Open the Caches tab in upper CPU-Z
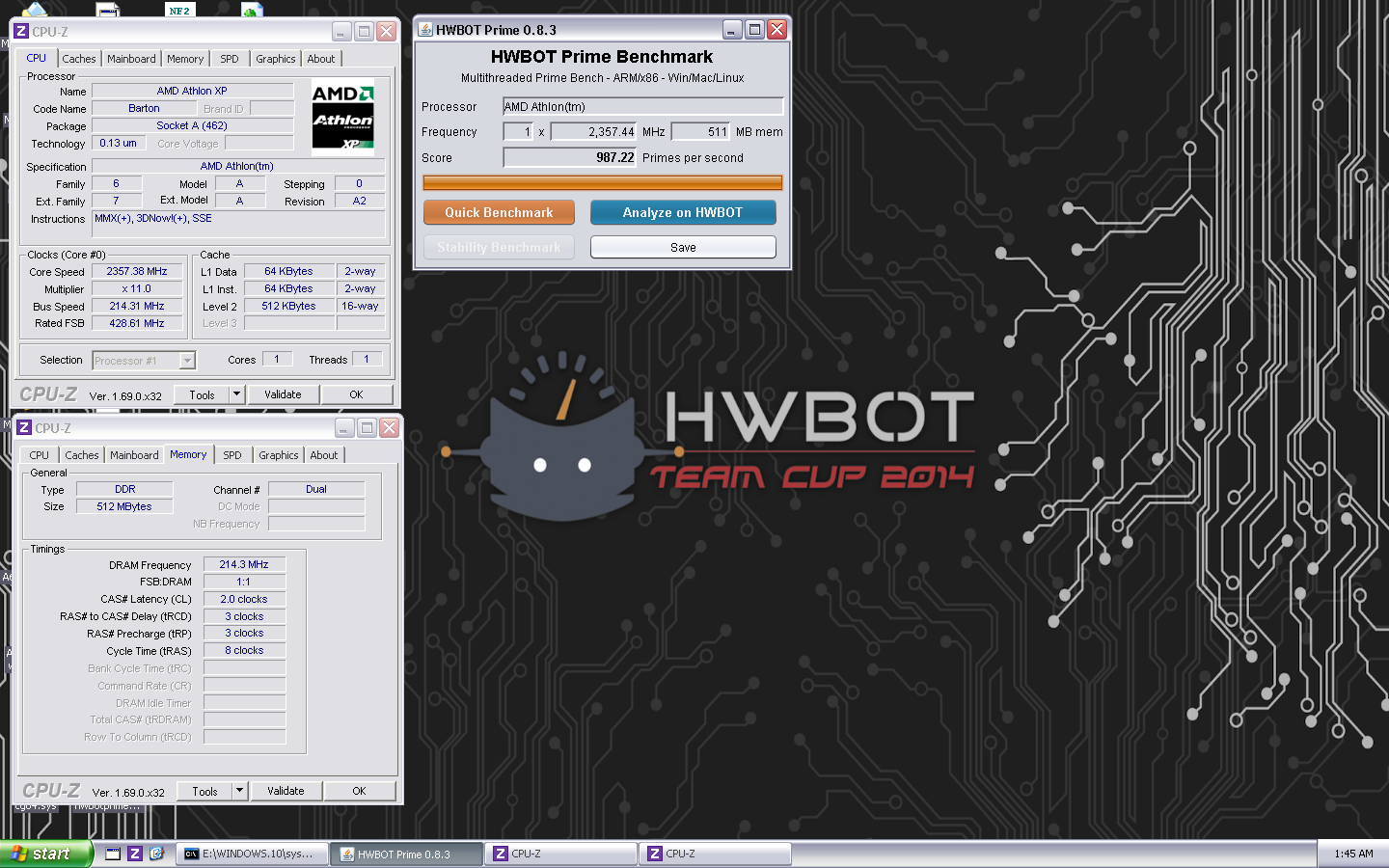 click(79, 59)
